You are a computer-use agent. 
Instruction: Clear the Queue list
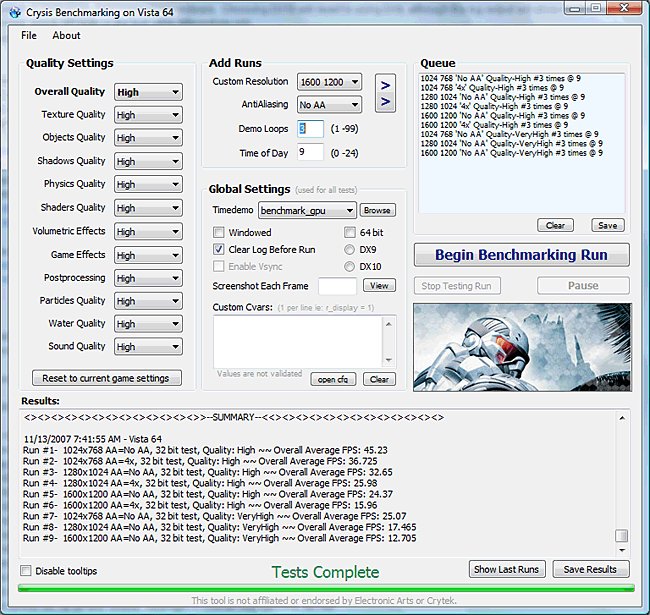pos(555,225)
